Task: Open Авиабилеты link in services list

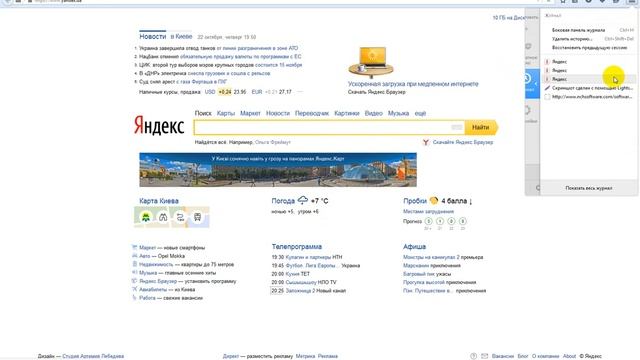Action: click(153, 289)
